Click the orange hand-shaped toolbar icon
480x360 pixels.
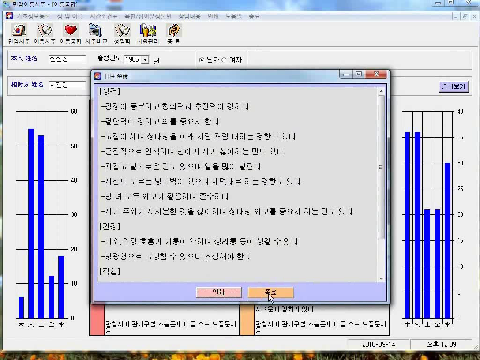coord(173,31)
